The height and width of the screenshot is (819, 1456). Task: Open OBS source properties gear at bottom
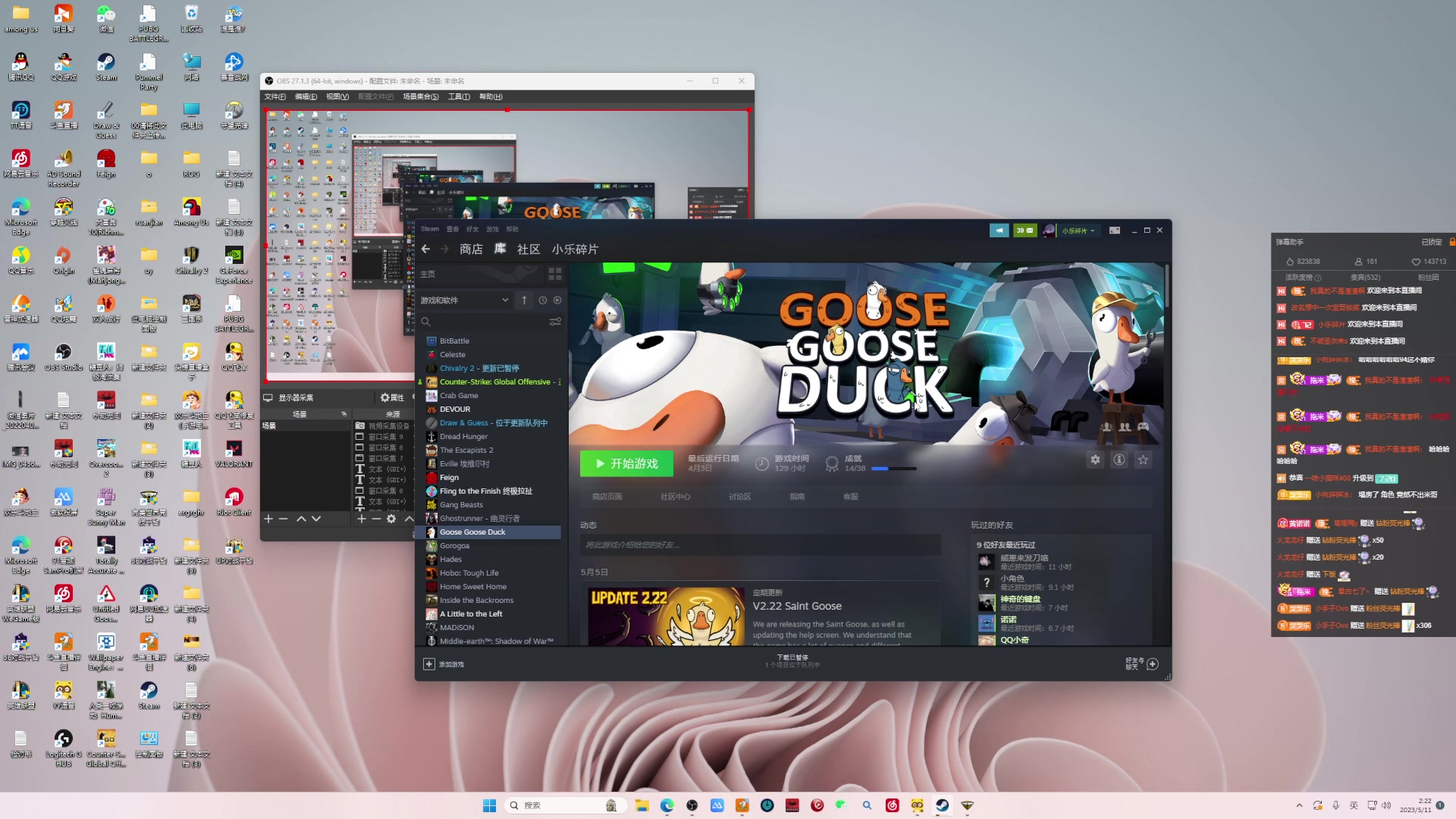coord(391,519)
